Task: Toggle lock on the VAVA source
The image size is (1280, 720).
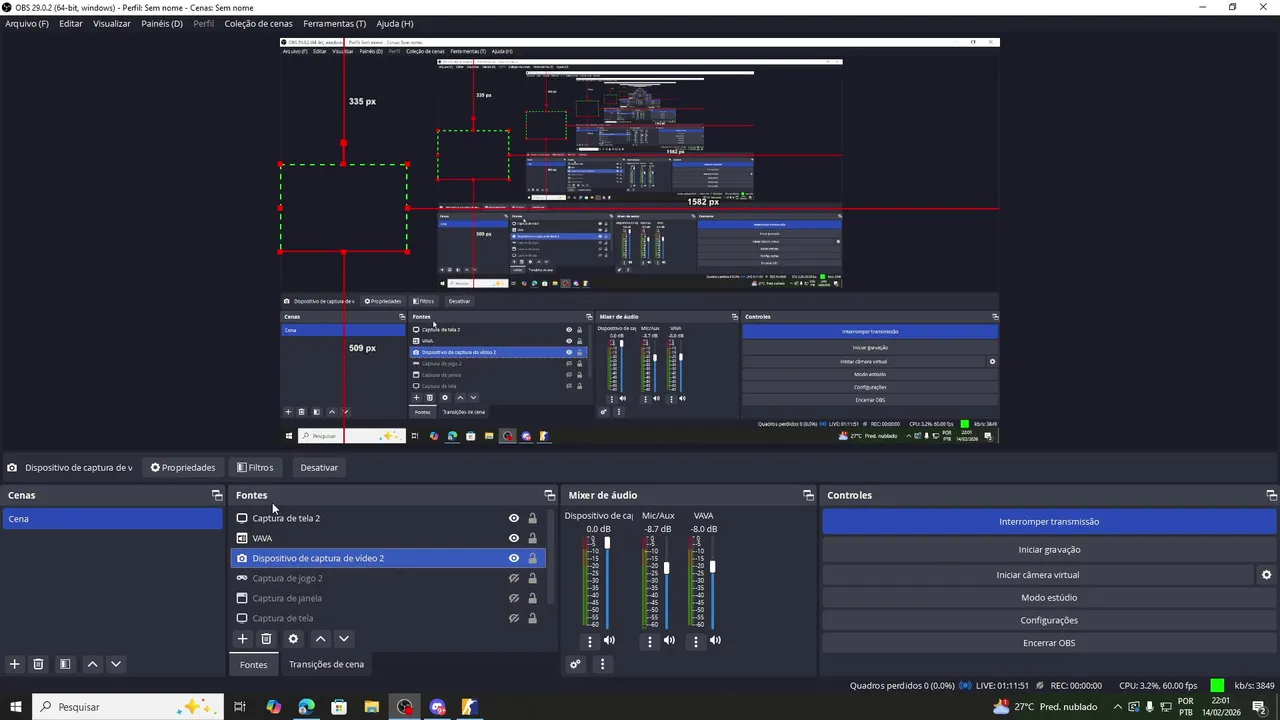Action: tap(532, 538)
